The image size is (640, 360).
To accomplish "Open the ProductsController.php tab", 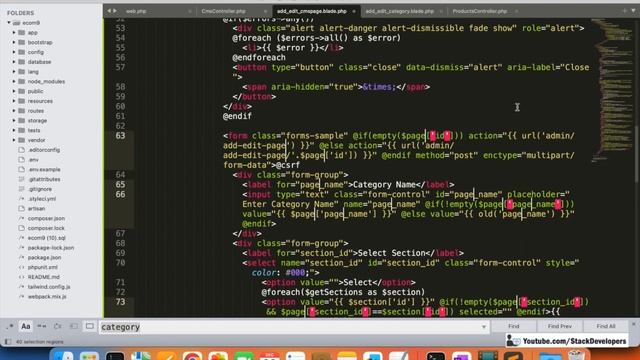I will pyautogui.click(x=480, y=11).
